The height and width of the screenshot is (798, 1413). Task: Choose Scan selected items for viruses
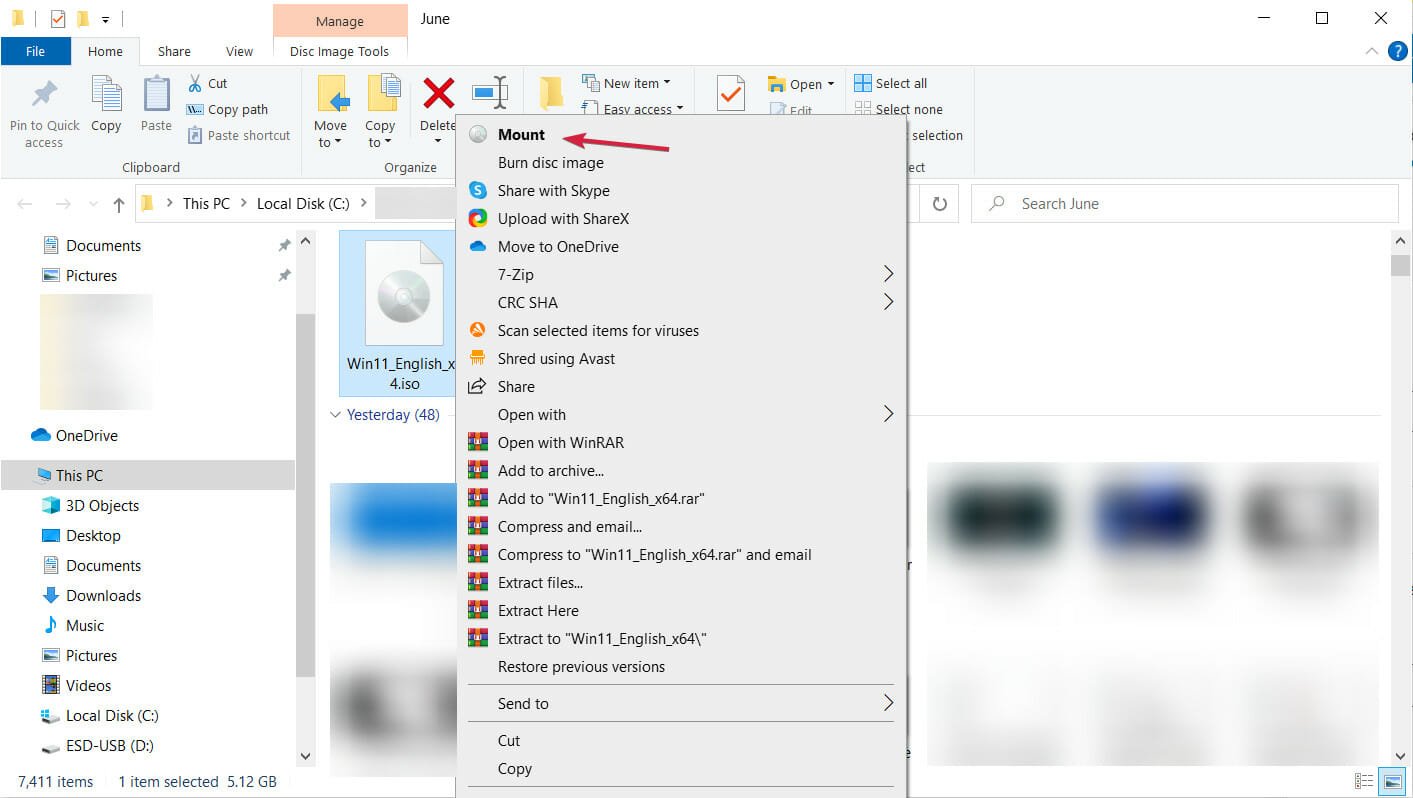coord(681,330)
